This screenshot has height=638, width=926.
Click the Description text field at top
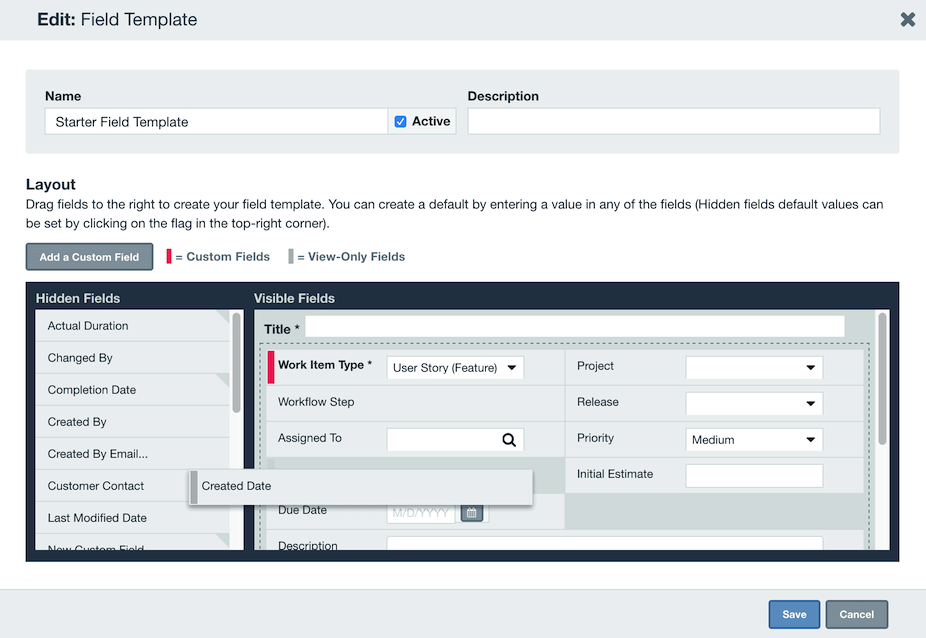[x=674, y=122]
